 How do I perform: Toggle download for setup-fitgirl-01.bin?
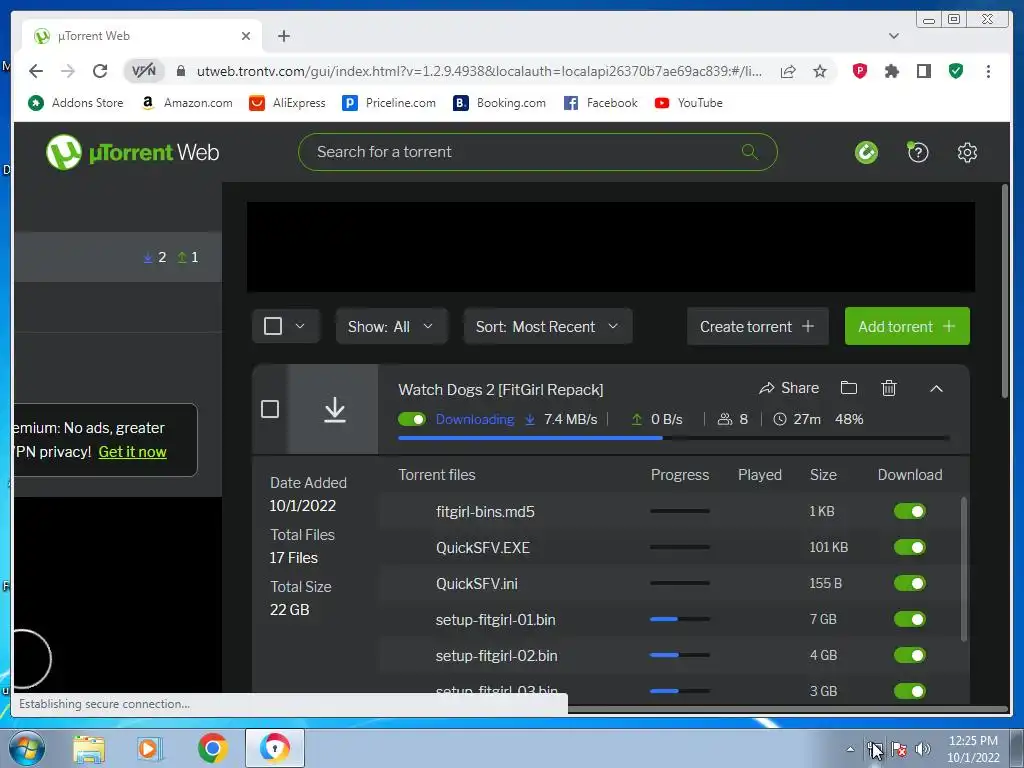pyautogui.click(x=910, y=619)
